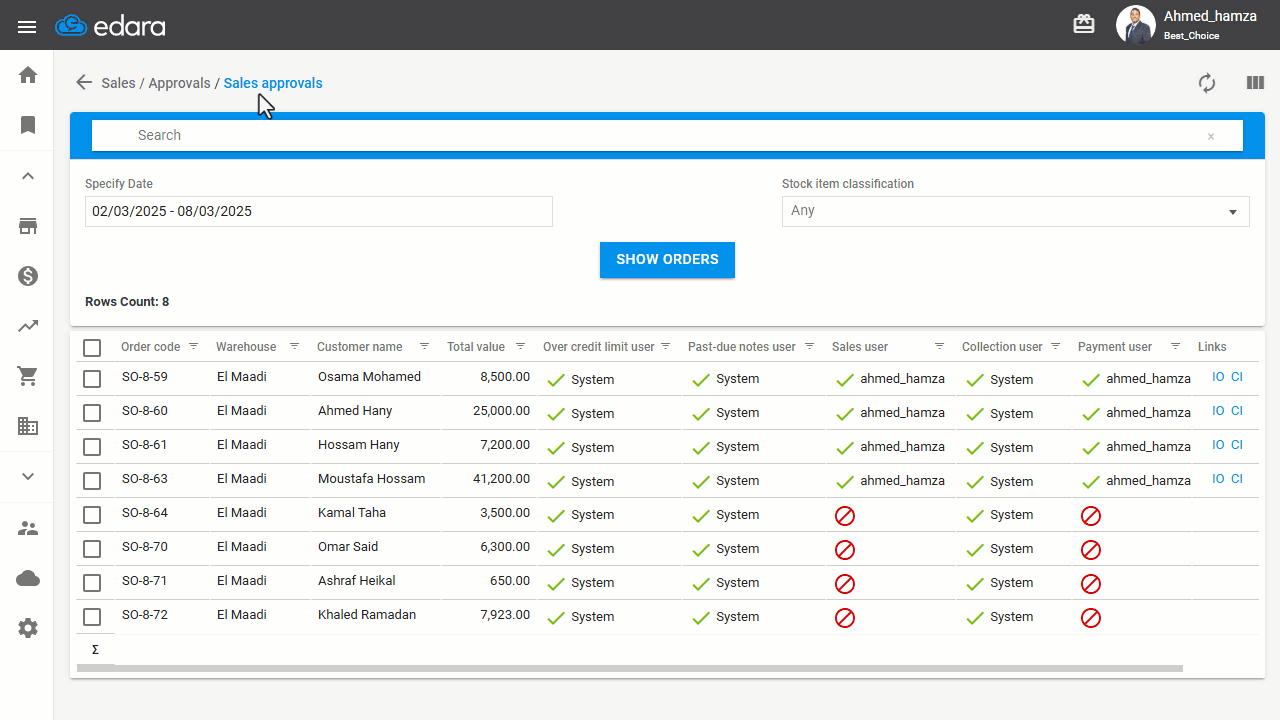This screenshot has width=1280, height=720.
Task: Check the row SO-8-64 checkbox
Action: (92, 515)
